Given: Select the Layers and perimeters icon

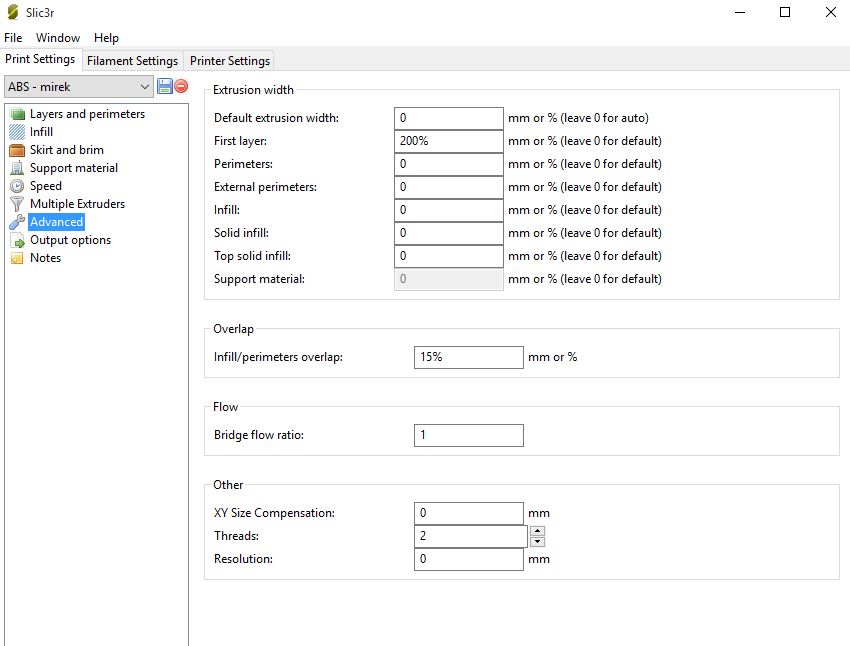Looking at the screenshot, I should click(x=17, y=114).
